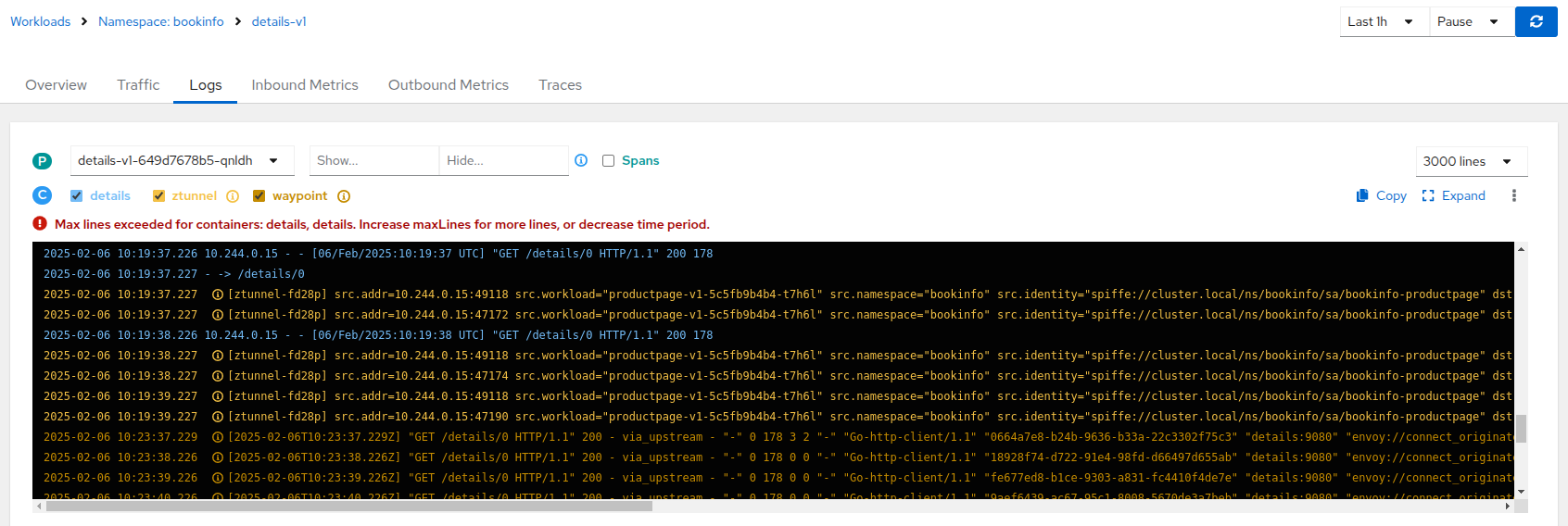This screenshot has height=526, width=1568.
Task: Switch to the Inbound Metrics tab
Action: (x=304, y=84)
